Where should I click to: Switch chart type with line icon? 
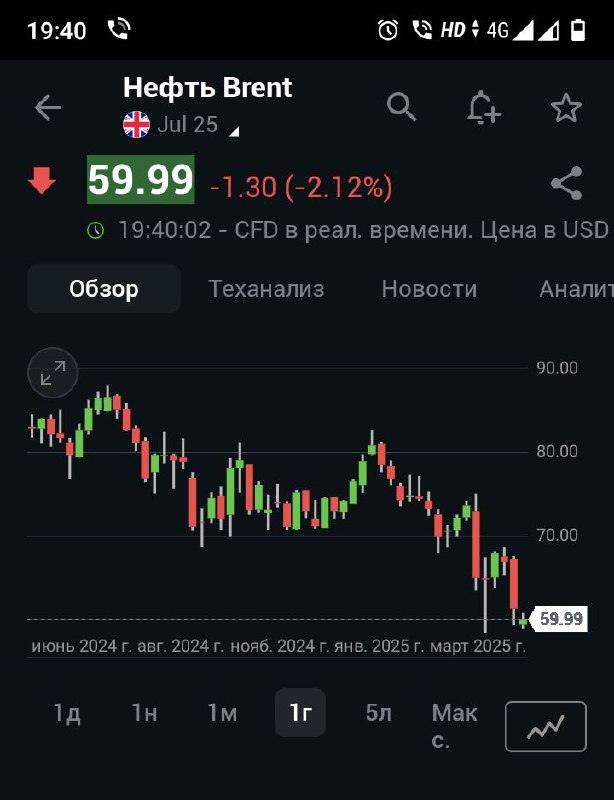click(x=546, y=727)
